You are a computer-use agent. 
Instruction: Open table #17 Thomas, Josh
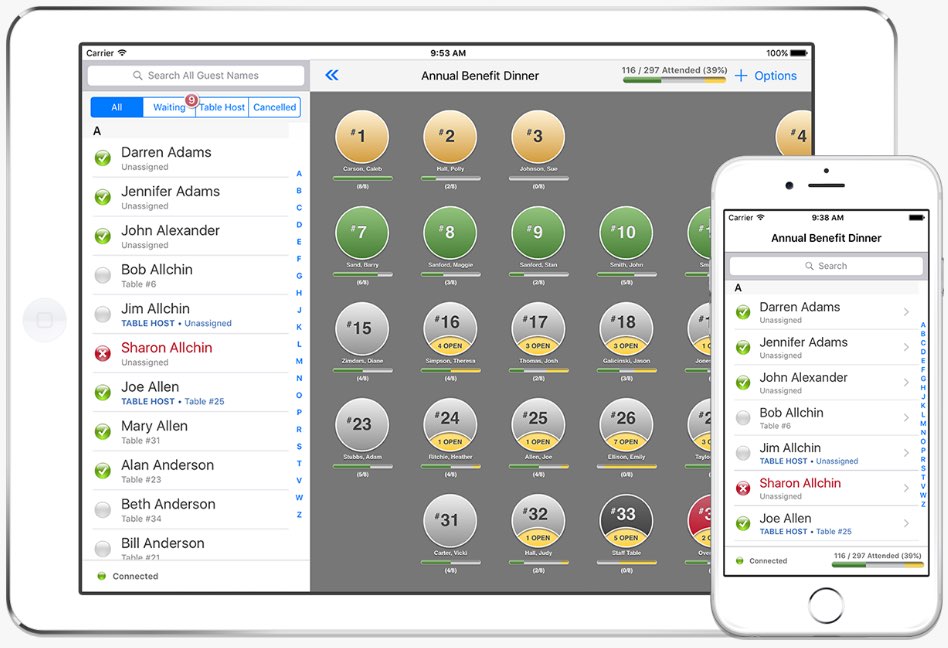point(538,329)
